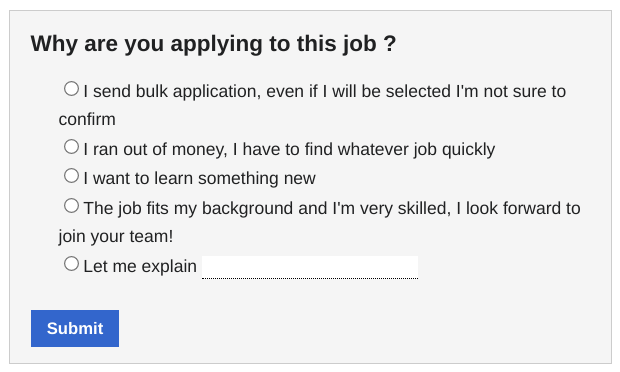Focus the text field beside 'Let me explain'
The height and width of the screenshot is (372, 620).
click(310, 267)
